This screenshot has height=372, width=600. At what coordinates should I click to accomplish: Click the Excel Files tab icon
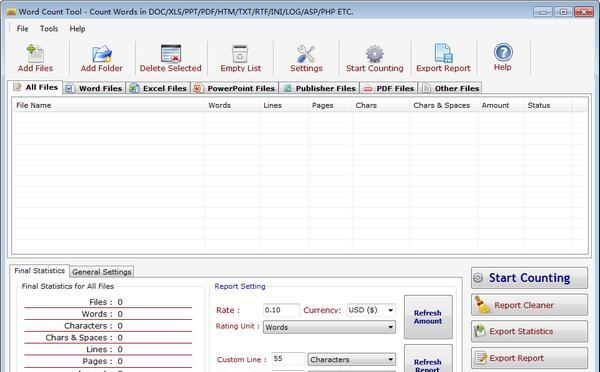tap(133, 88)
